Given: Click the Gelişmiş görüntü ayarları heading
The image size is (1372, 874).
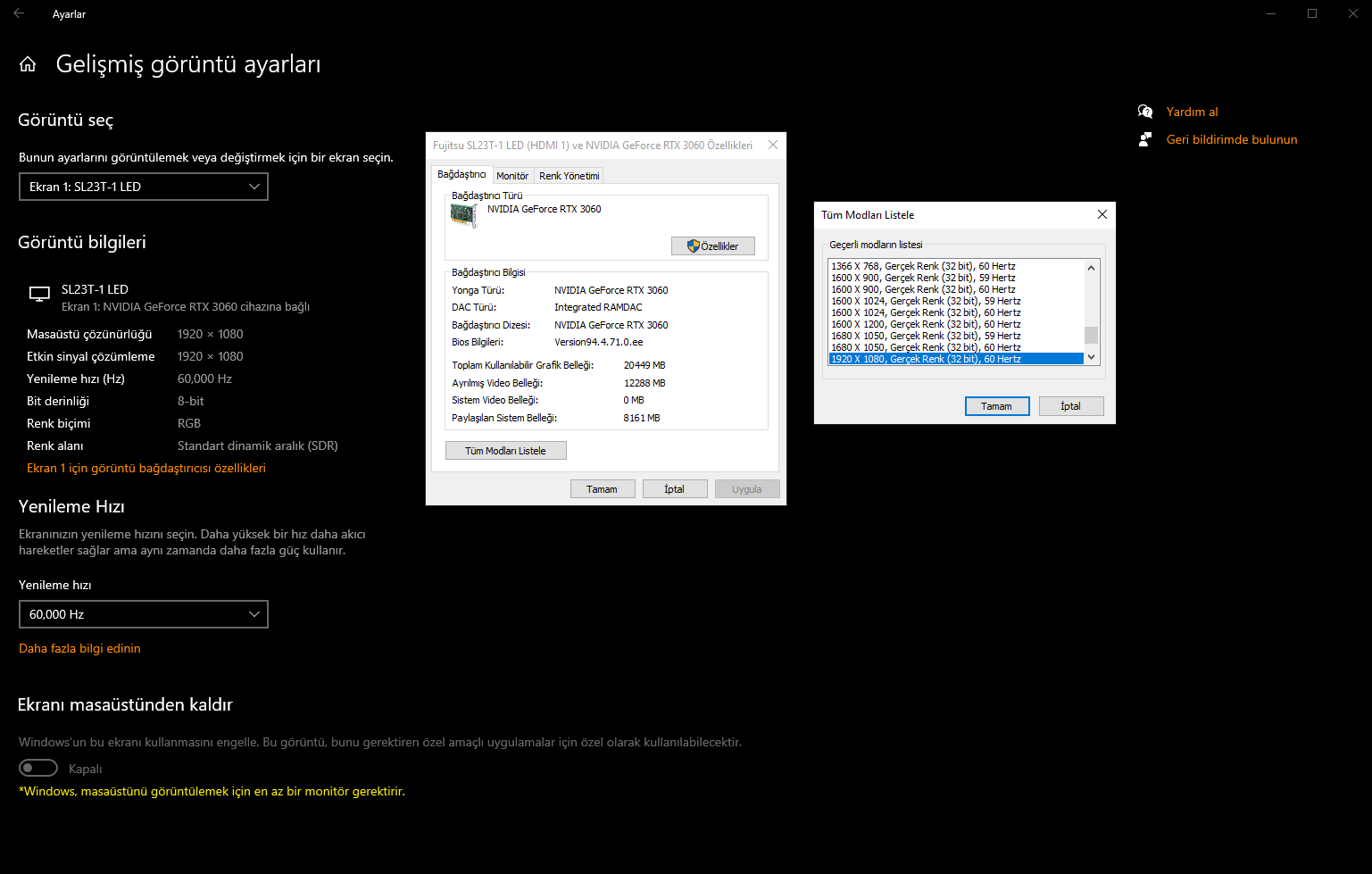Looking at the screenshot, I should 188,64.
